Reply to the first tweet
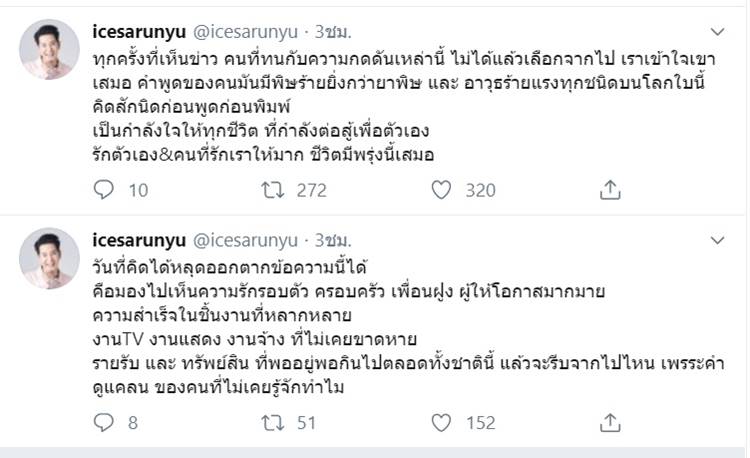 coord(106,189)
